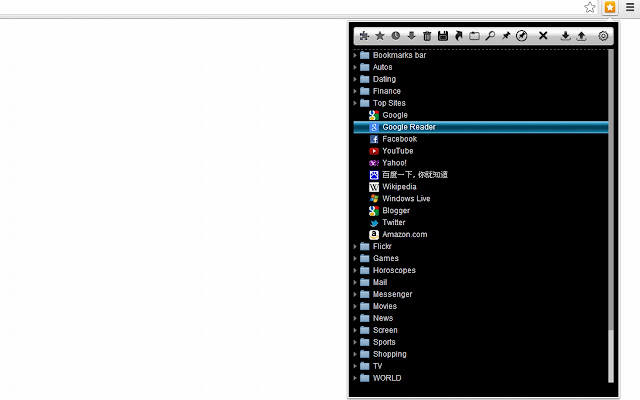Viewport: 640px width, 400px height.
Task: Click the circled pin icon
Action: [522, 36]
